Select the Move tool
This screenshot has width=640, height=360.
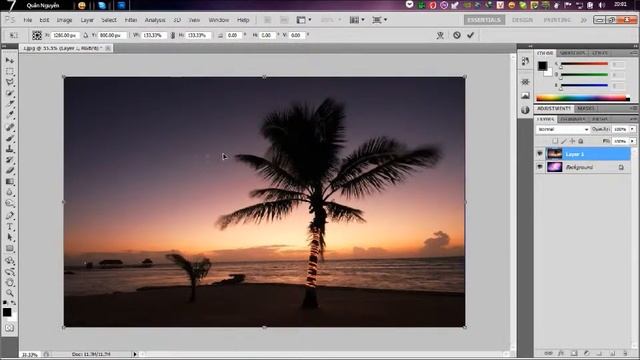pyautogui.click(x=10, y=60)
